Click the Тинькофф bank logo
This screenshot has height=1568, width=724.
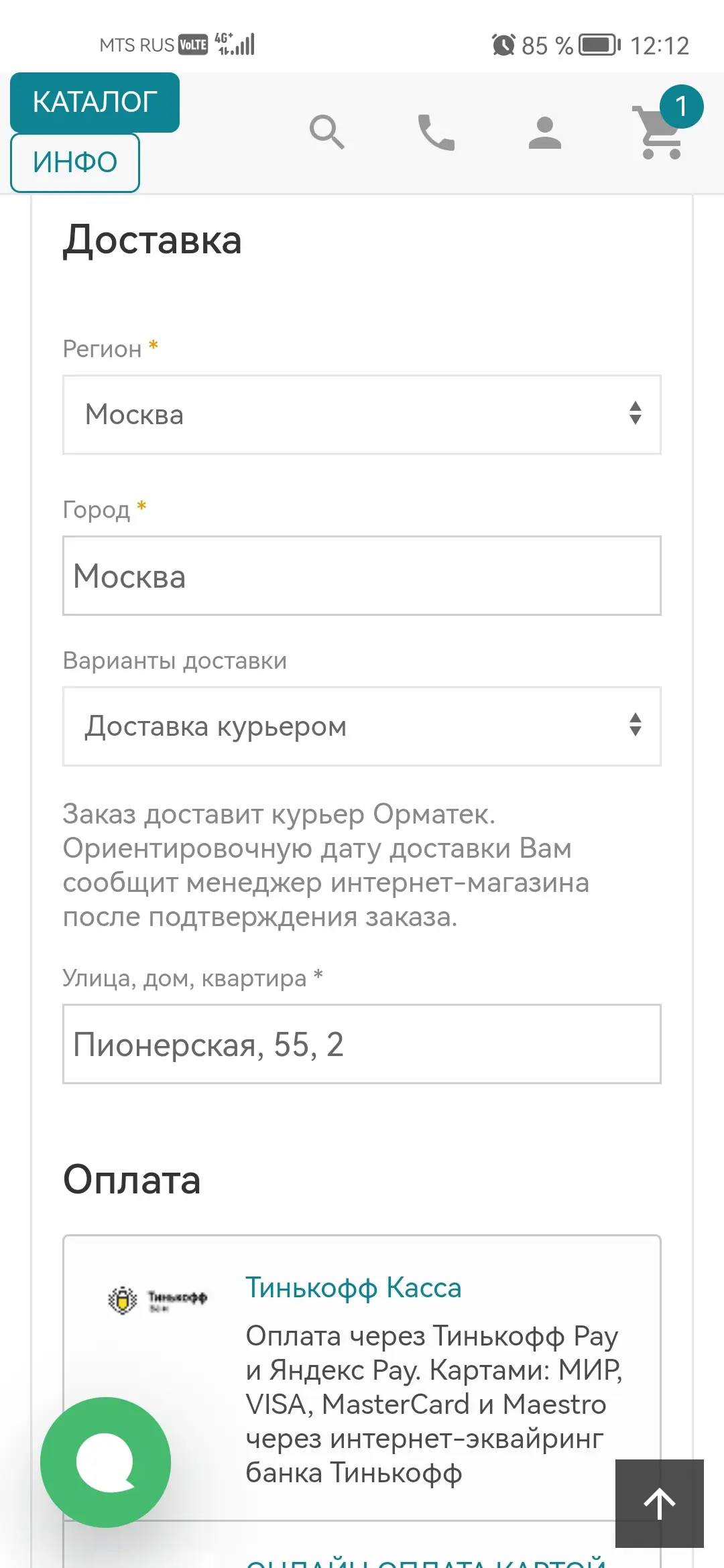(x=158, y=1300)
